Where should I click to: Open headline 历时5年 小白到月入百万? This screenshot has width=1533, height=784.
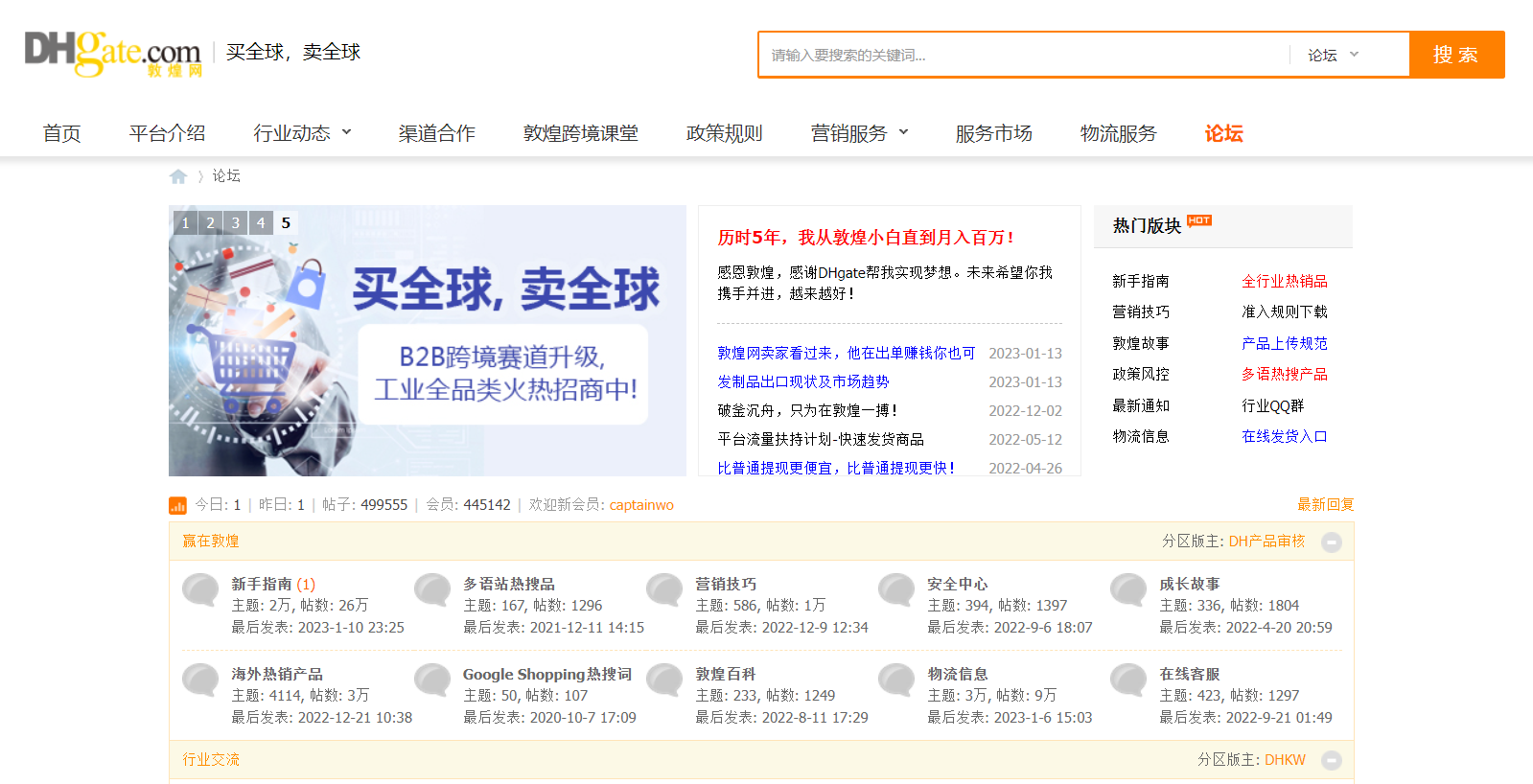pyautogui.click(x=865, y=237)
